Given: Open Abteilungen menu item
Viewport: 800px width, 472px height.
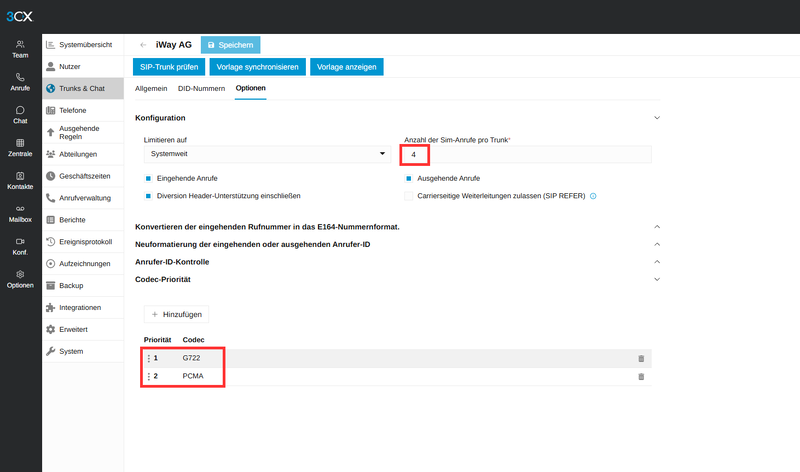Looking at the screenshot, I should 83,154.
